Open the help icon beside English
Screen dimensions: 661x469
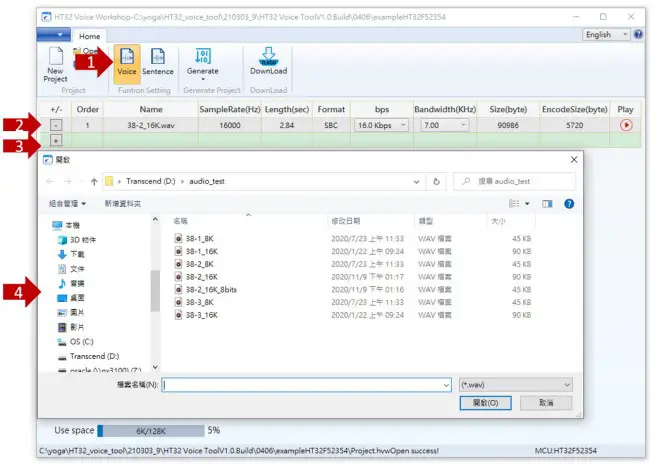(638, 34)
